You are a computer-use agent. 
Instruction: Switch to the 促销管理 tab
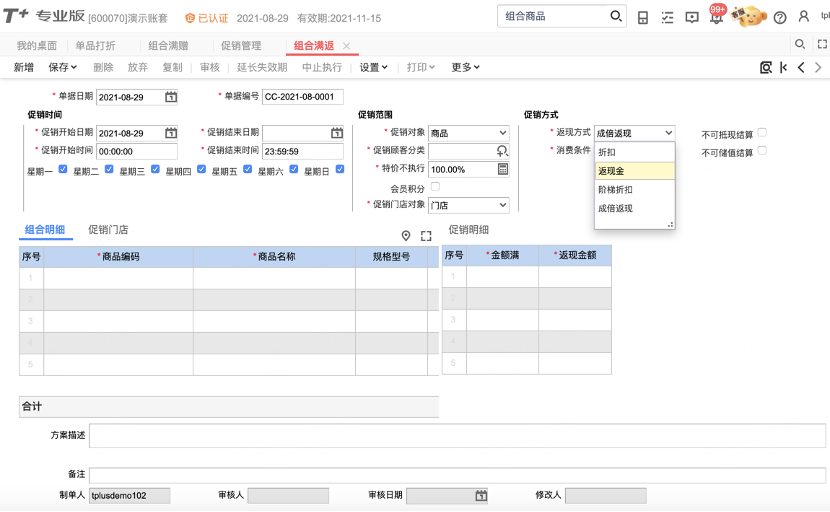(x=241, y=46)
